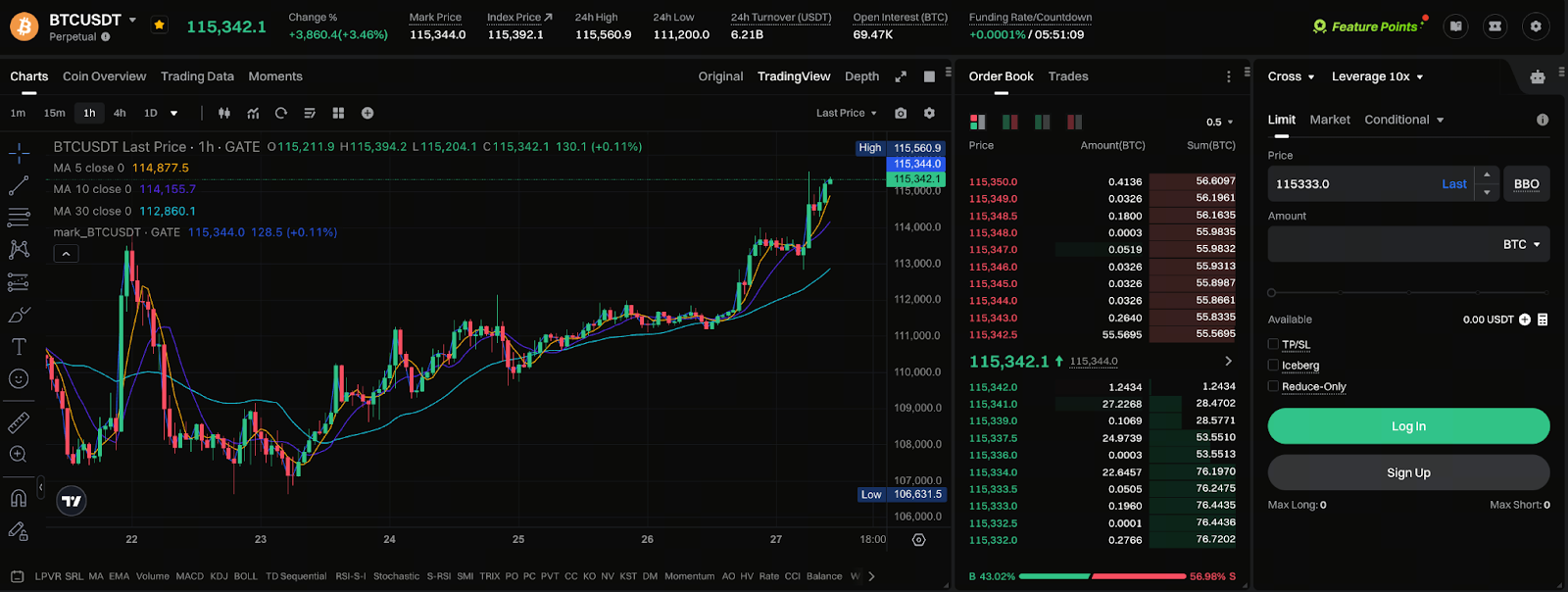The height and width of the screenshot is (592, 1568).
Task: Click the lock drawings pencil icon
Action: tap(19, 530)
